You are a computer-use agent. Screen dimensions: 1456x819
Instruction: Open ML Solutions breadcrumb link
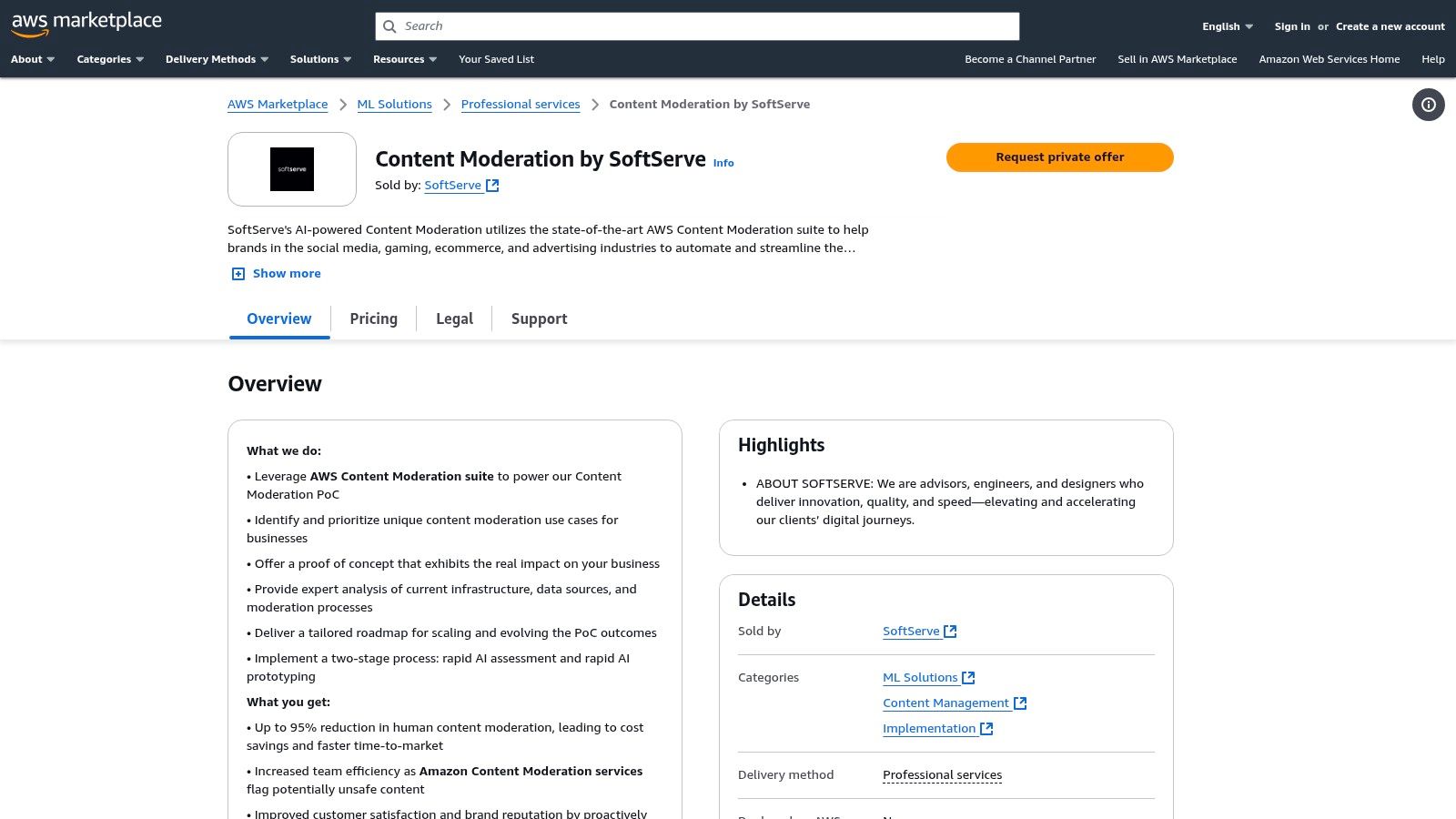[x=395, y=105]
